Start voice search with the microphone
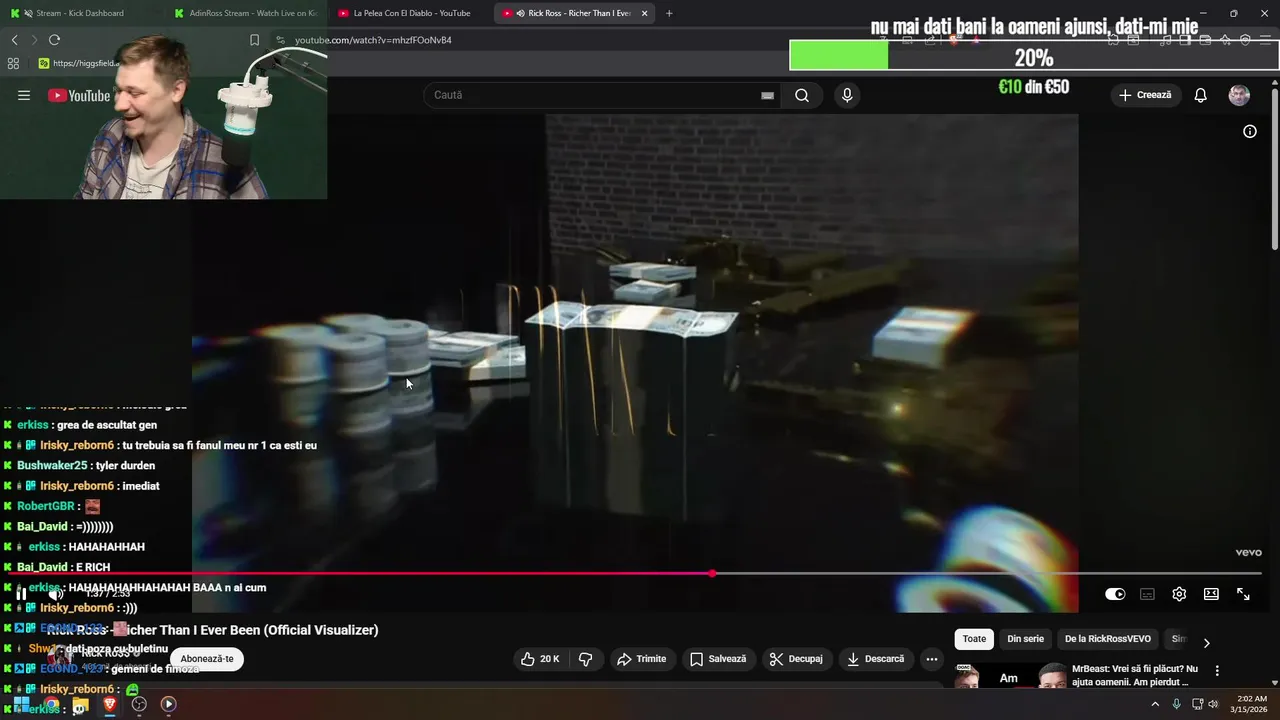Viewport: 1280px width, 720px height. (847, 95)
